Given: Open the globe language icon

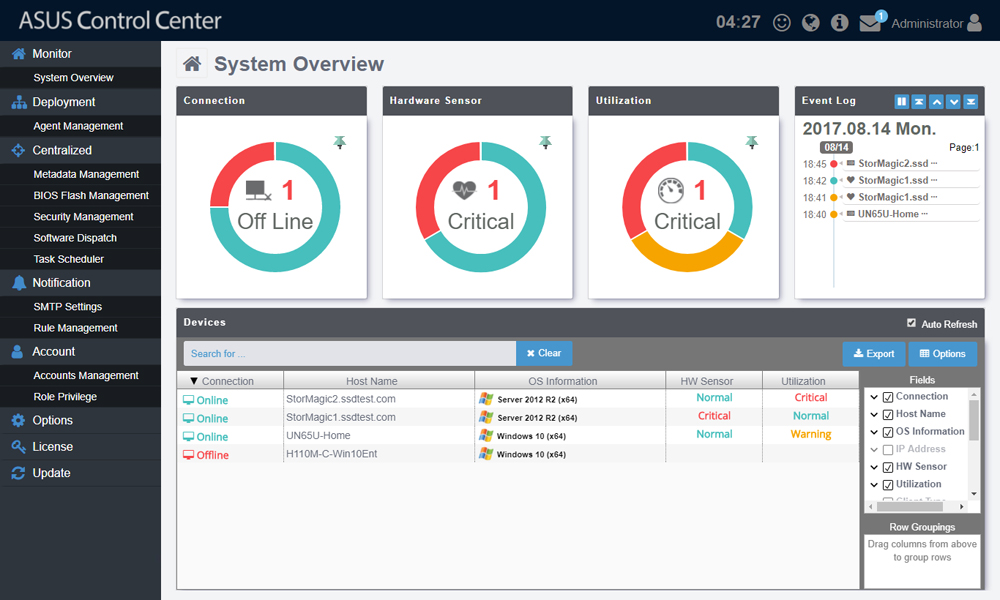Looking at the screenshot, I should pos(810,21).
